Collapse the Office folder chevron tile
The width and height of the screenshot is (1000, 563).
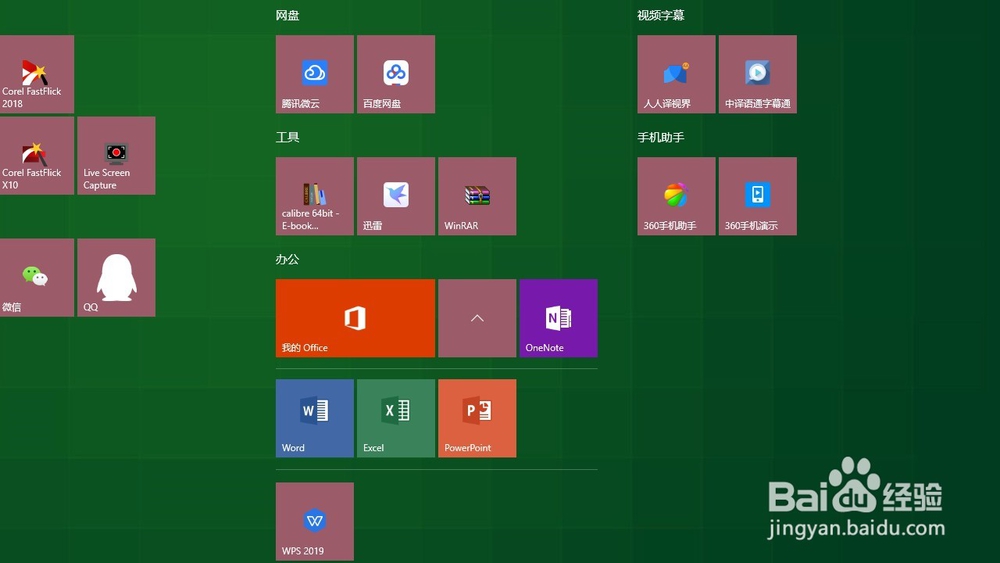click(477, 318)
